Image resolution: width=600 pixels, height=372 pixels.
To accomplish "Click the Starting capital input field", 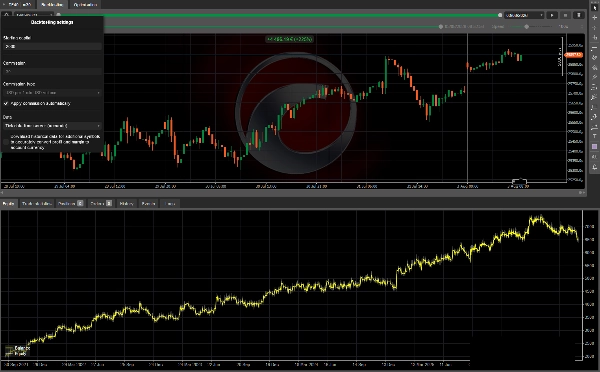I will (52, 46).
